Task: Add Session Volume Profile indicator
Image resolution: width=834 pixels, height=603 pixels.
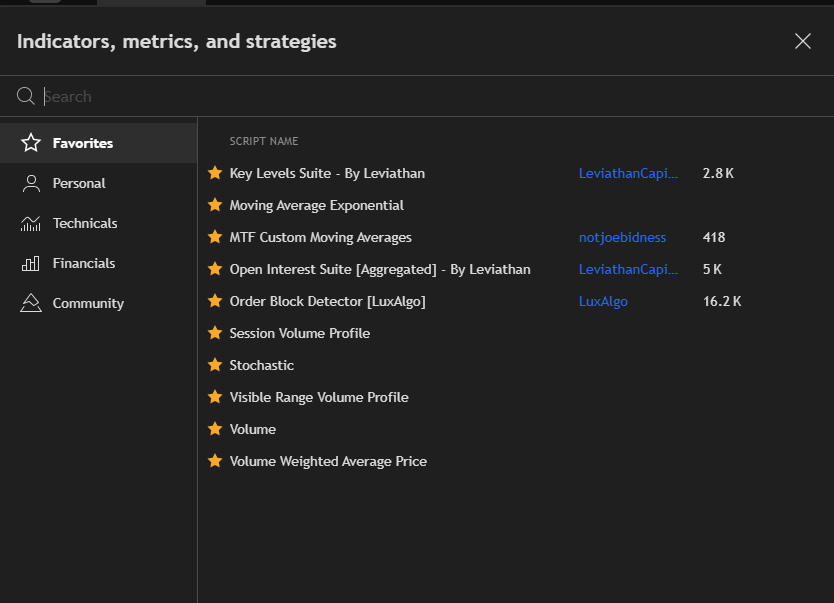Action: 299,333
